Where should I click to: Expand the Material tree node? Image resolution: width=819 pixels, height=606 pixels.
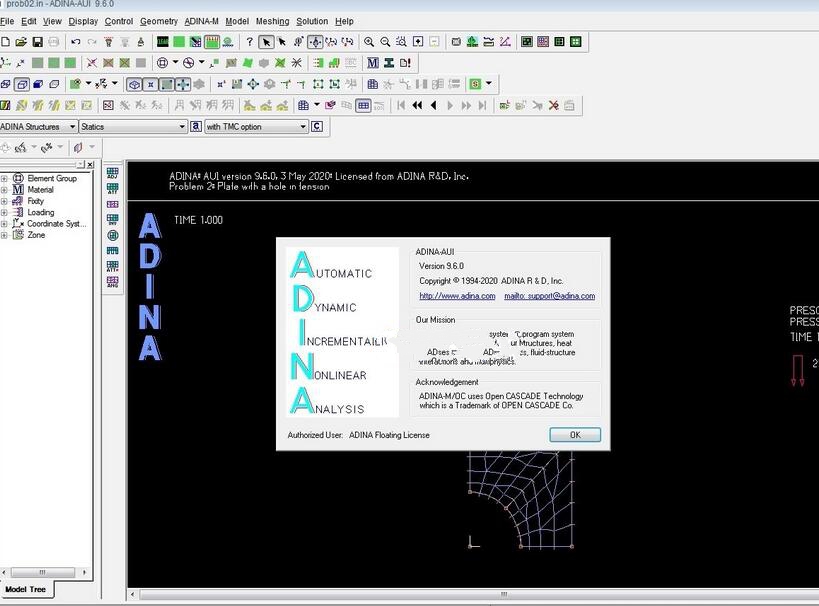point(4,190)
